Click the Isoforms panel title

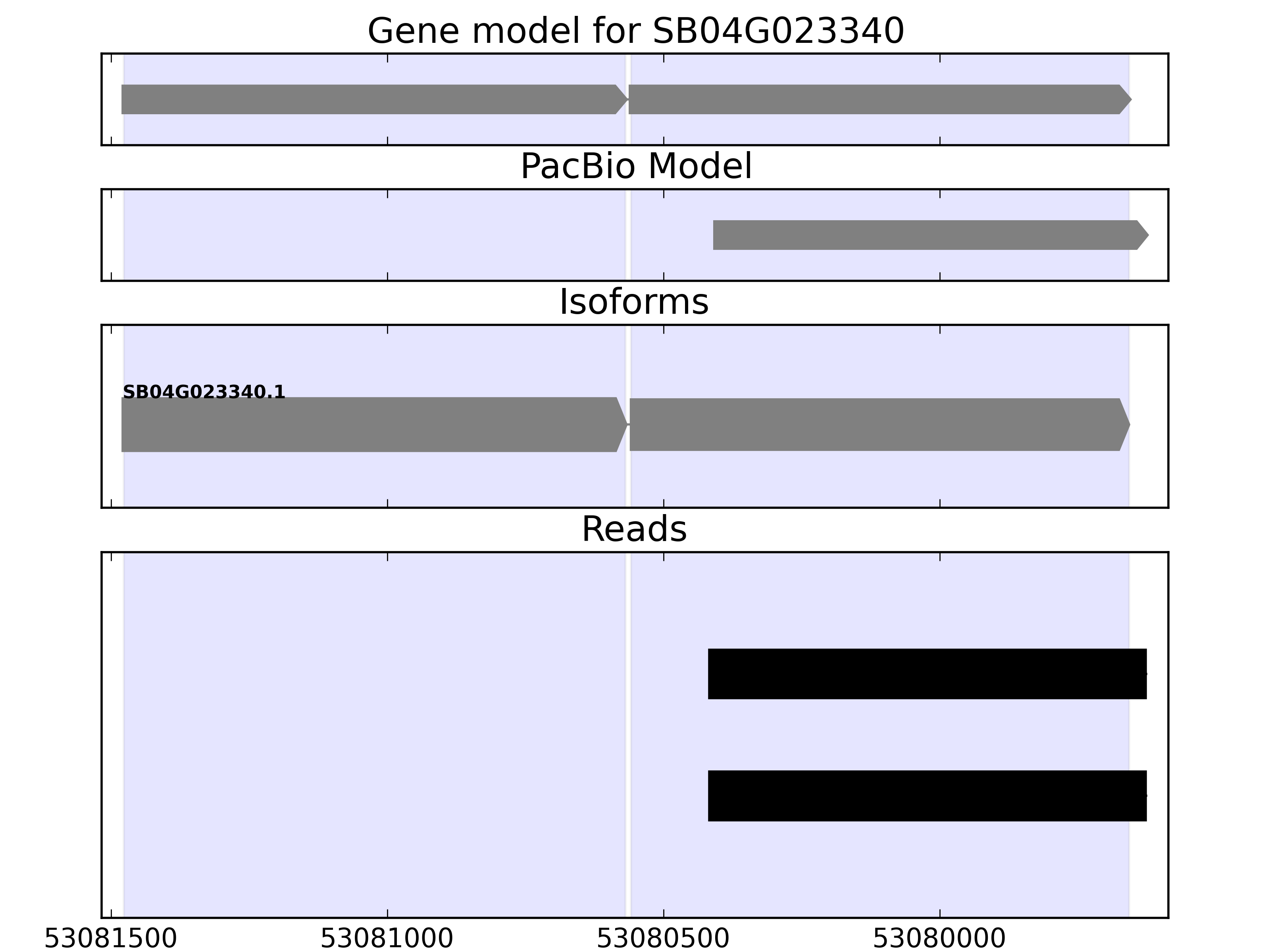click(x=634, y=302)
